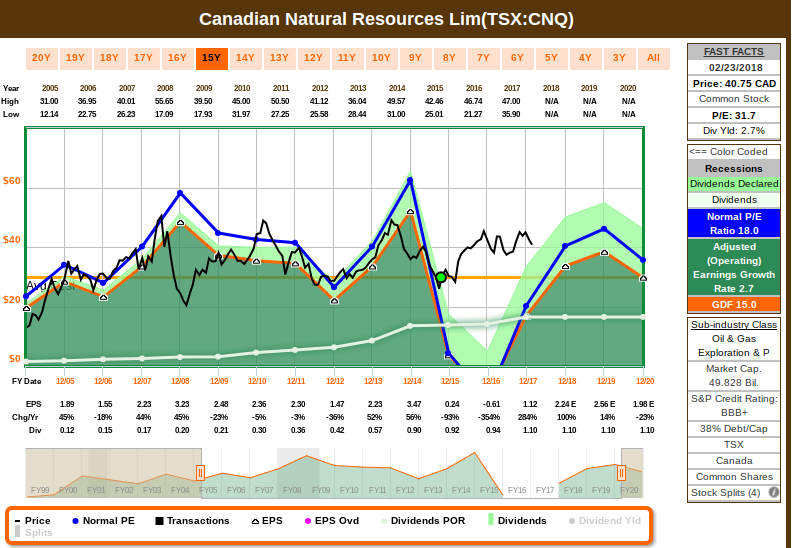Toggle the Dividends legend series
Screen dimensions: 795x548
(517, 521)
